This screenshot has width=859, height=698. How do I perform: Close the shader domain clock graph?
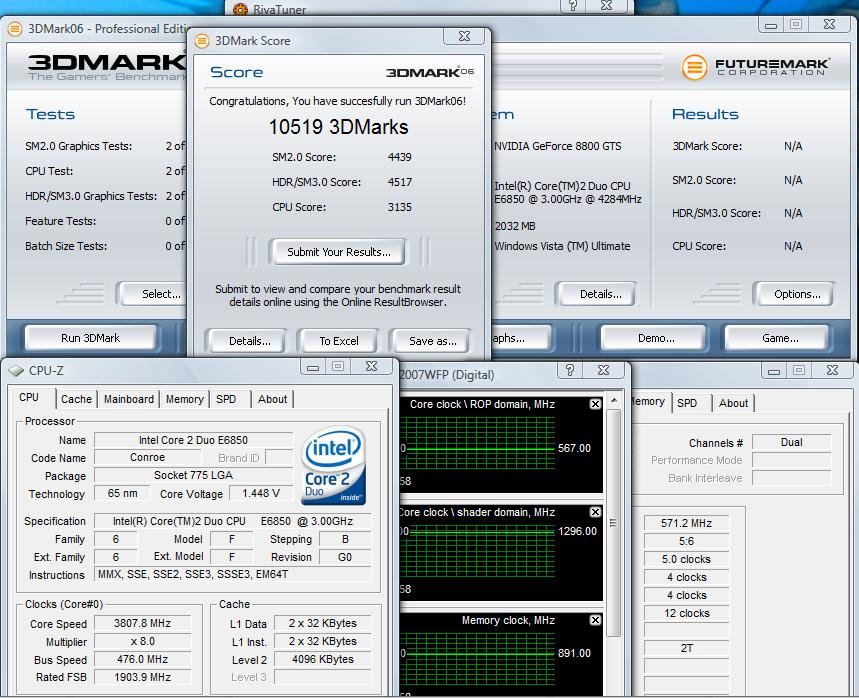pos(595,512)
